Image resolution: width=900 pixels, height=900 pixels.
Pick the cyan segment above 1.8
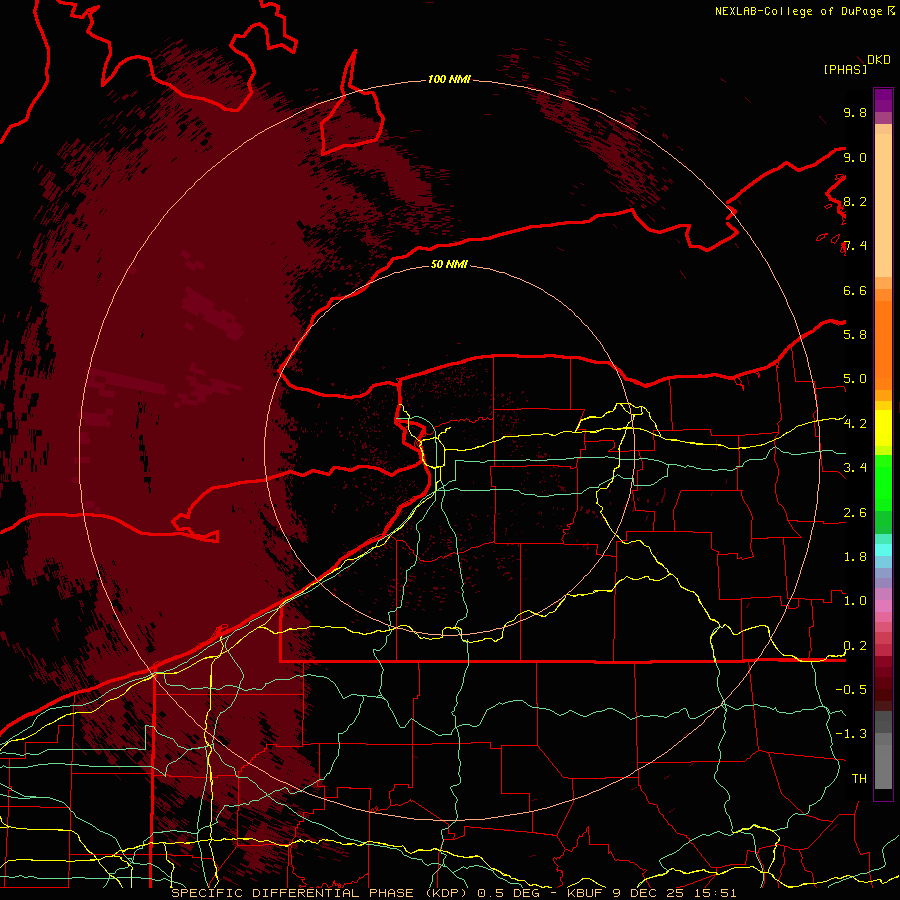pyautogui.click(x=883, y=549)
